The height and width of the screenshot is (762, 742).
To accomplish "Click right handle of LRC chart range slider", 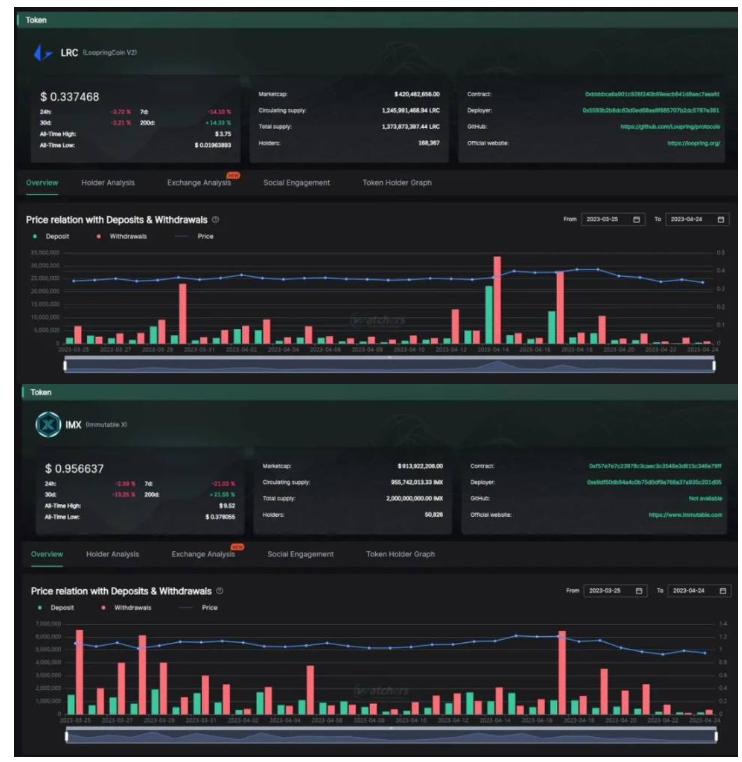I will (714, 365).
